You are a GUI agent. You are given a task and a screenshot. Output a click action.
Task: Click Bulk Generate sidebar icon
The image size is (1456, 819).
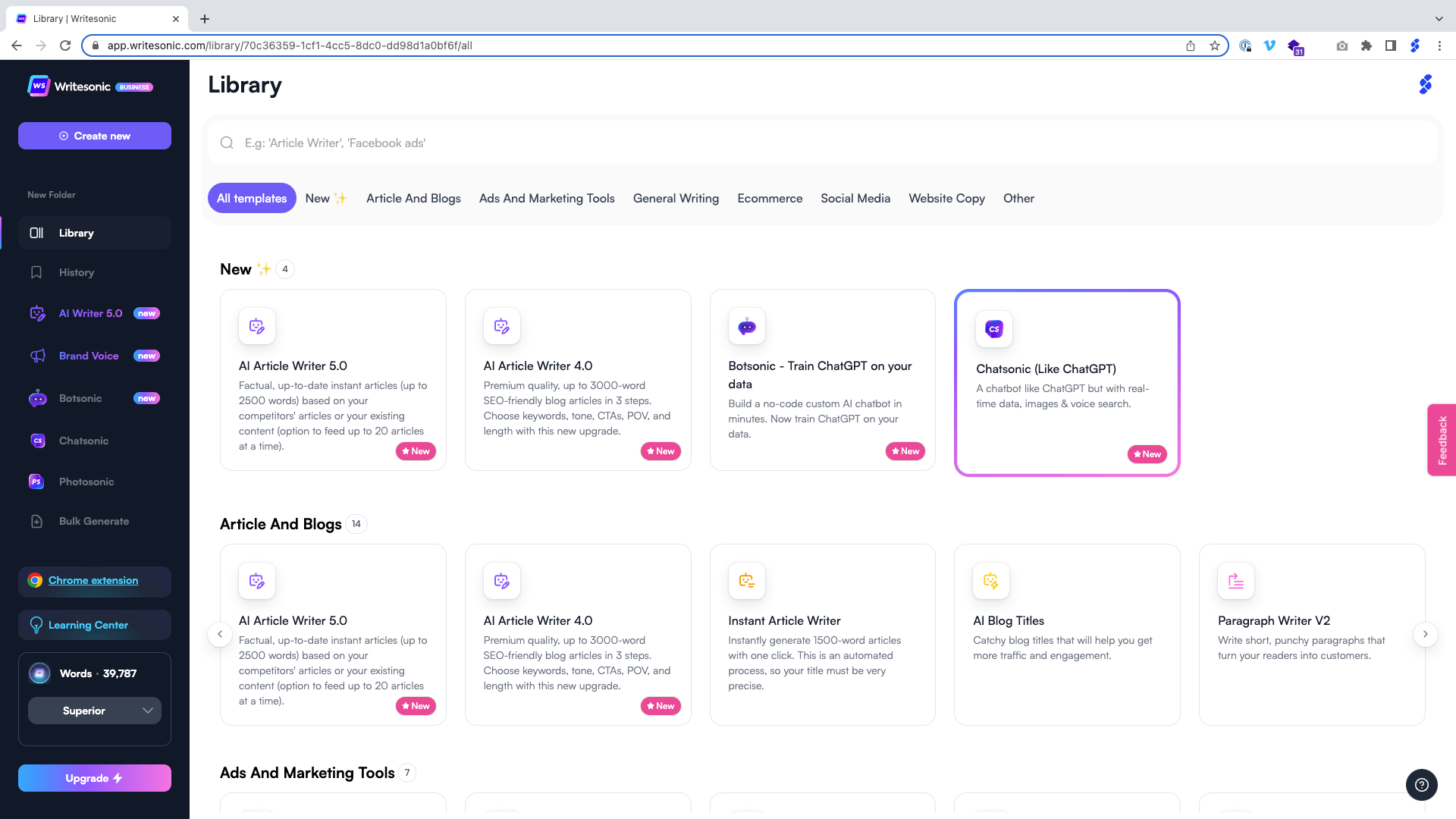point(37,521)
